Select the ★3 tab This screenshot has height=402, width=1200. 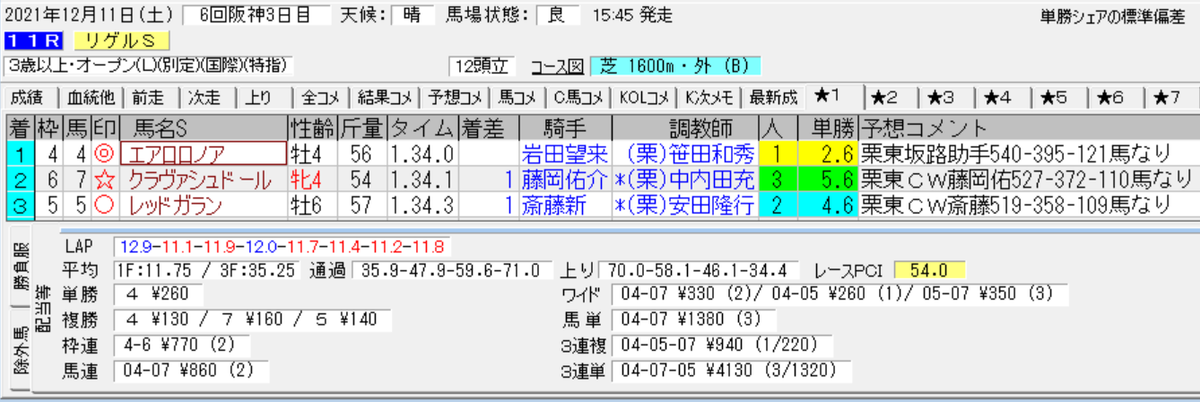943,97
